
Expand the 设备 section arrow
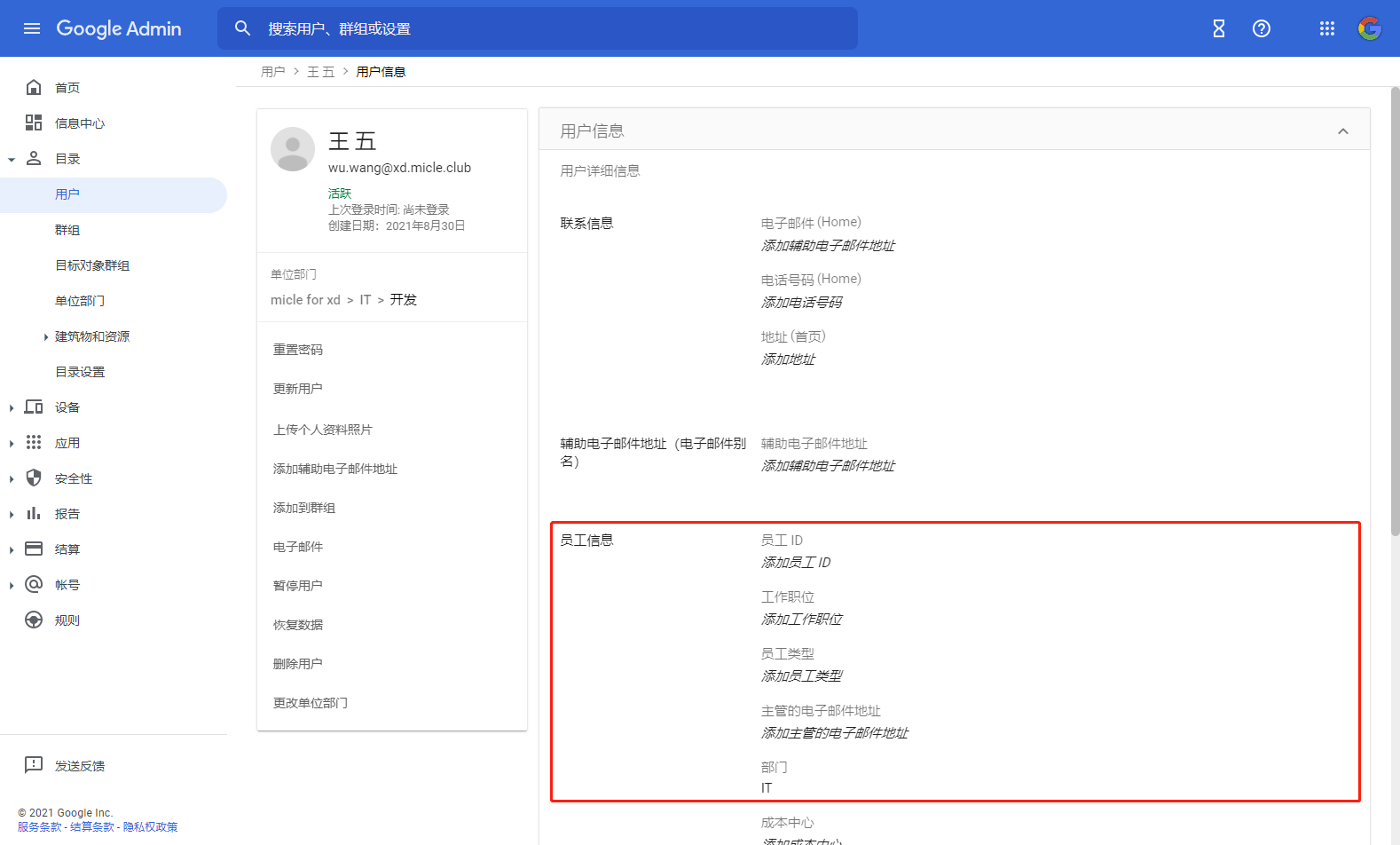pos(12,407)
